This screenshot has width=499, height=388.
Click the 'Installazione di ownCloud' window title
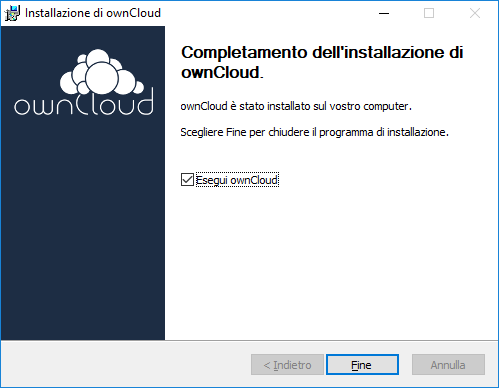[93, 13]
